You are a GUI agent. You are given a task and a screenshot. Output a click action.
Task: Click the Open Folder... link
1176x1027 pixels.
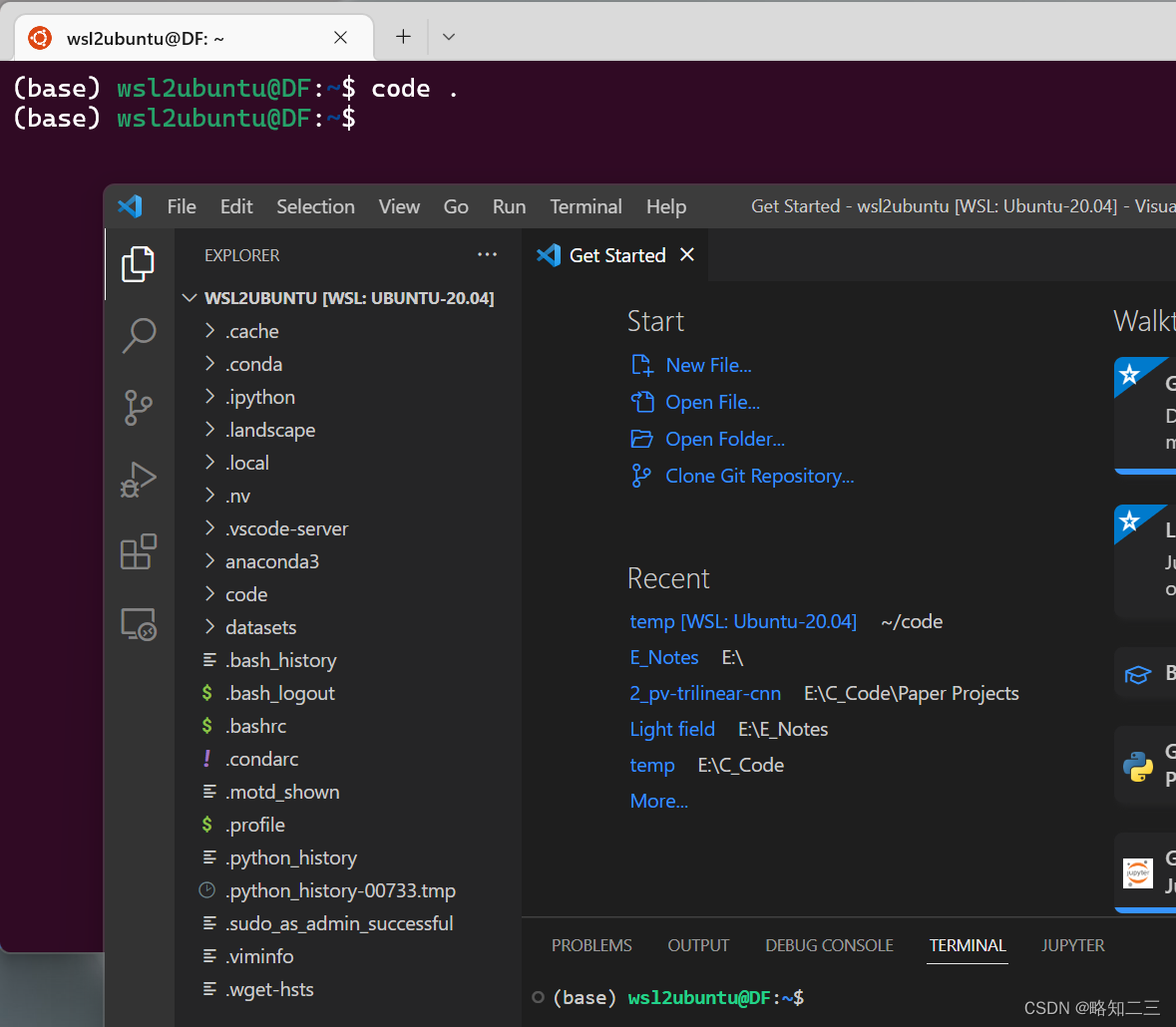[x=725, y=440]
